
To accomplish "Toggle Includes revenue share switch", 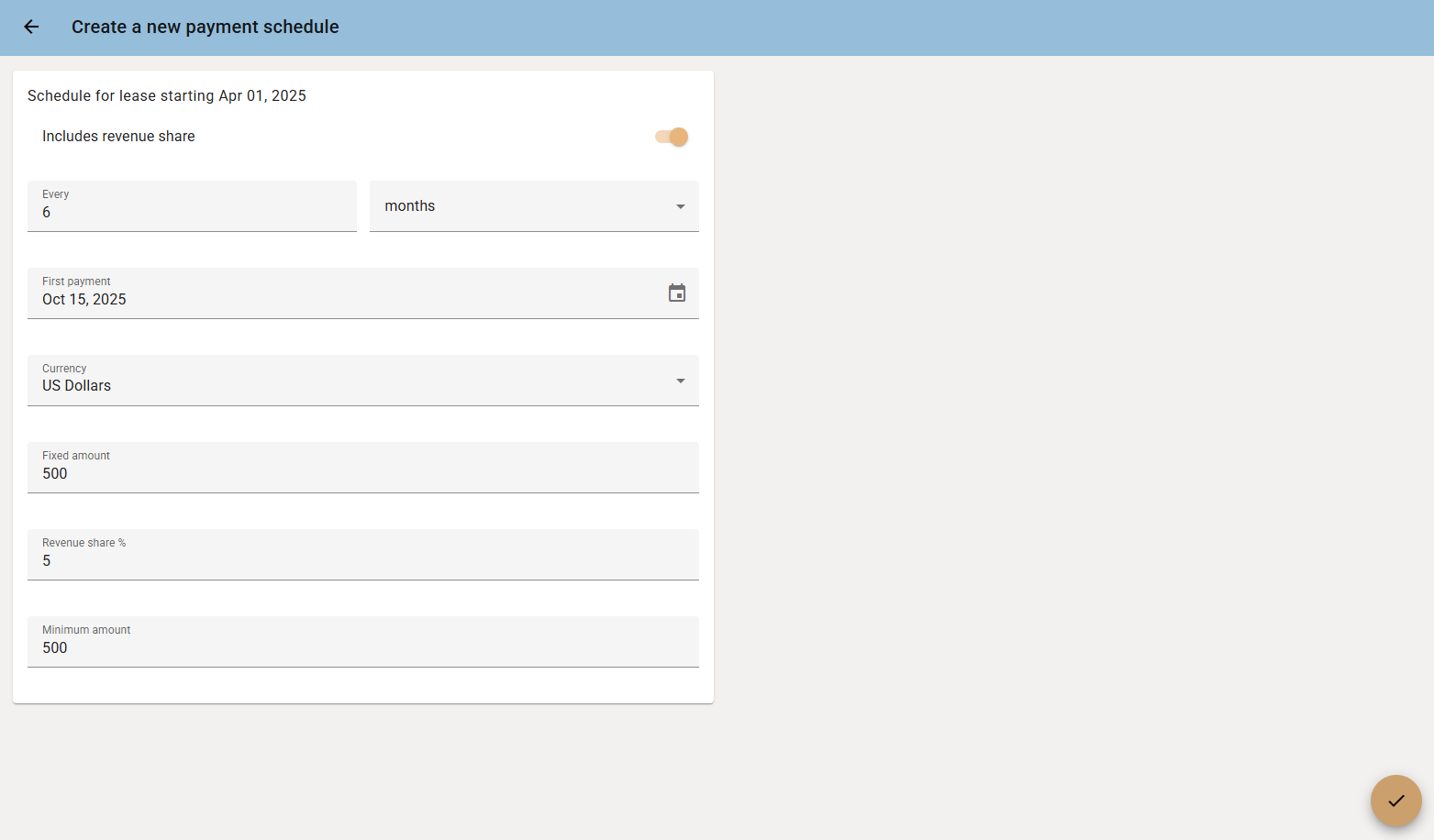I will coord(672,137).
